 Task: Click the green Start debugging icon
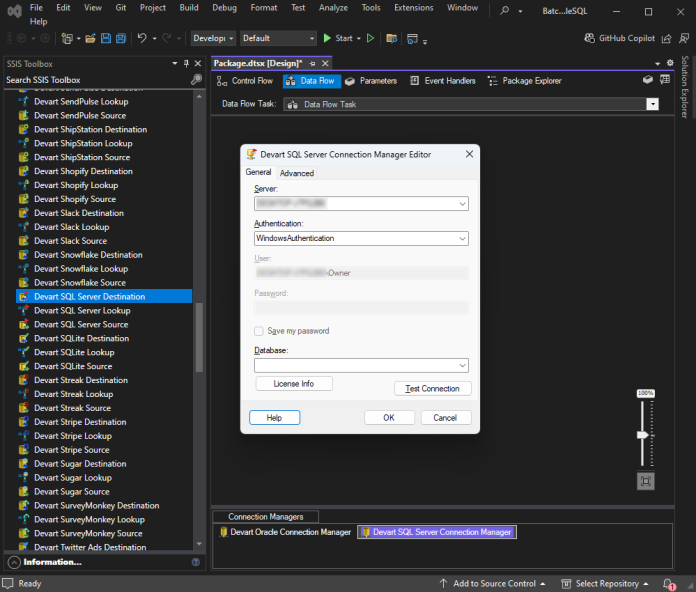pyautogui.click(x=327, y=38)
